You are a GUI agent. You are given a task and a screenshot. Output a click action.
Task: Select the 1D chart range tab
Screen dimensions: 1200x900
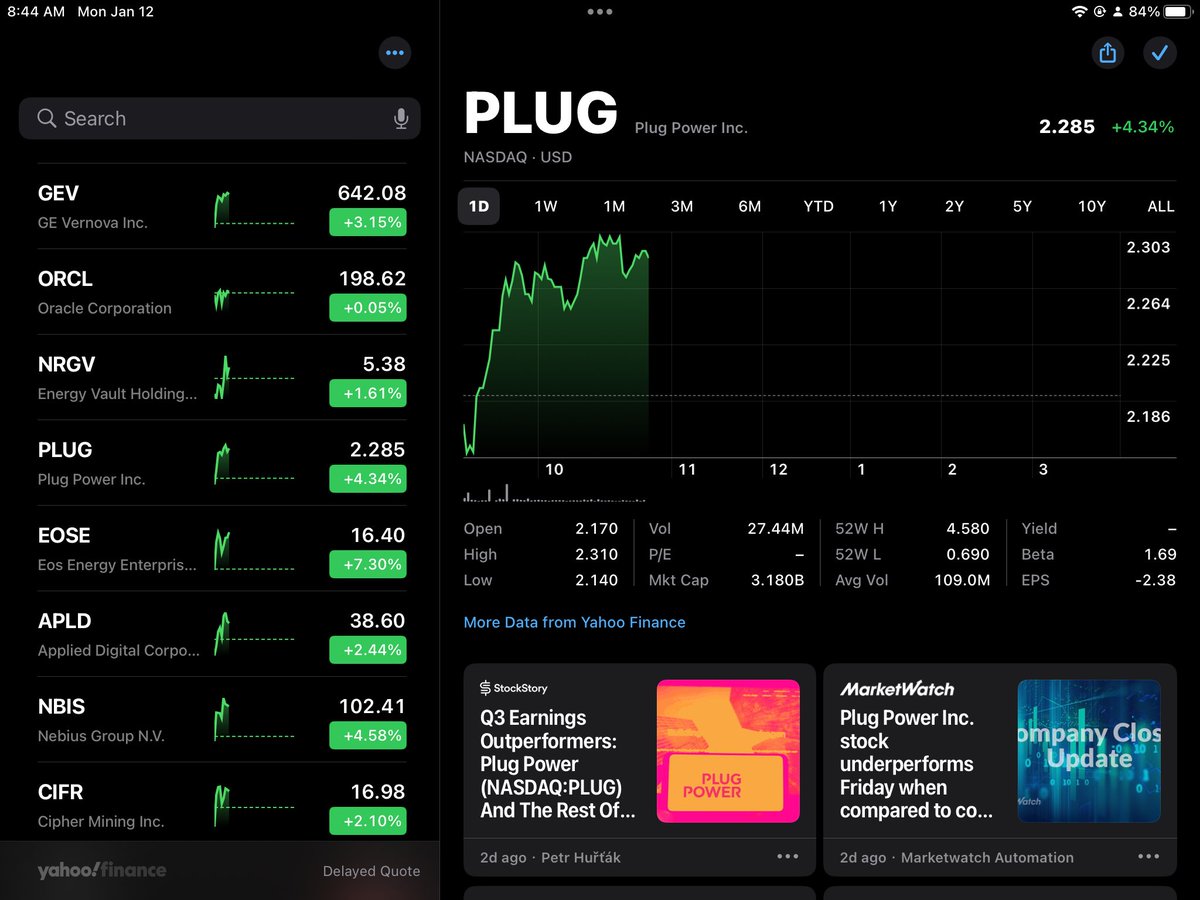click(x=479, y=206)
